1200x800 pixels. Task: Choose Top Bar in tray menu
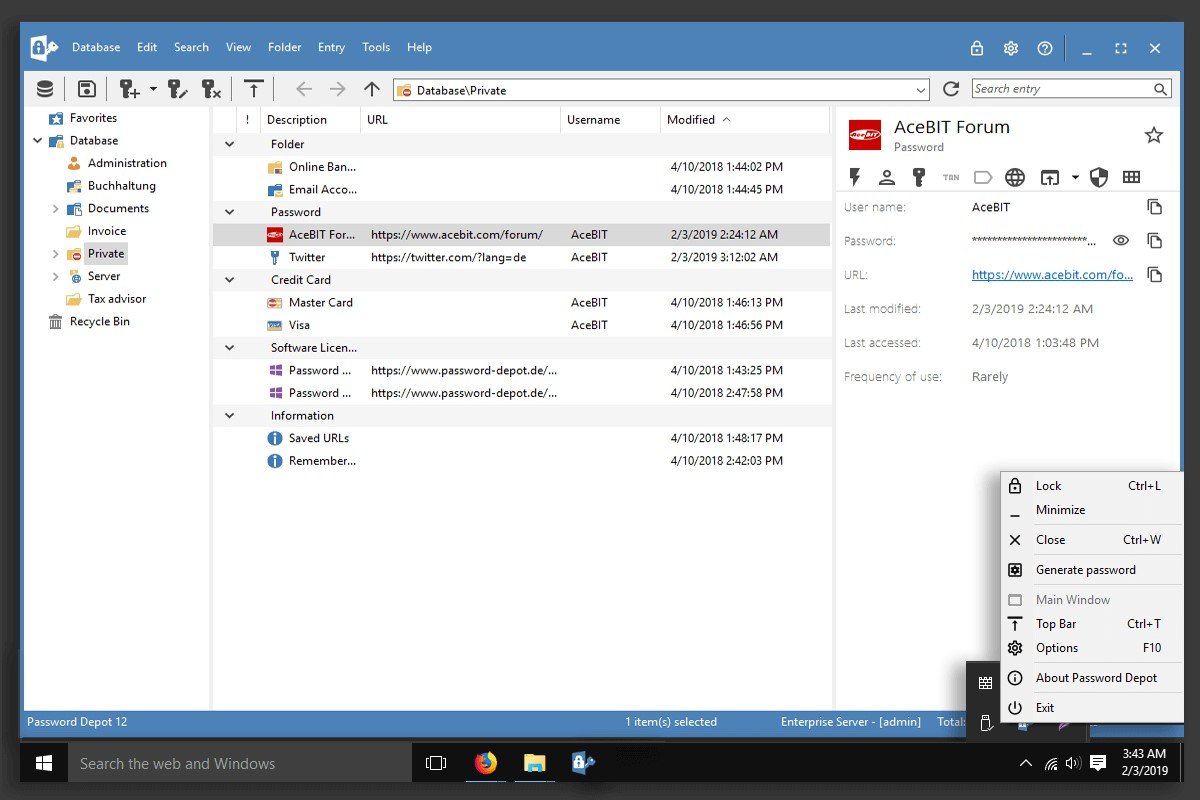1092,624
